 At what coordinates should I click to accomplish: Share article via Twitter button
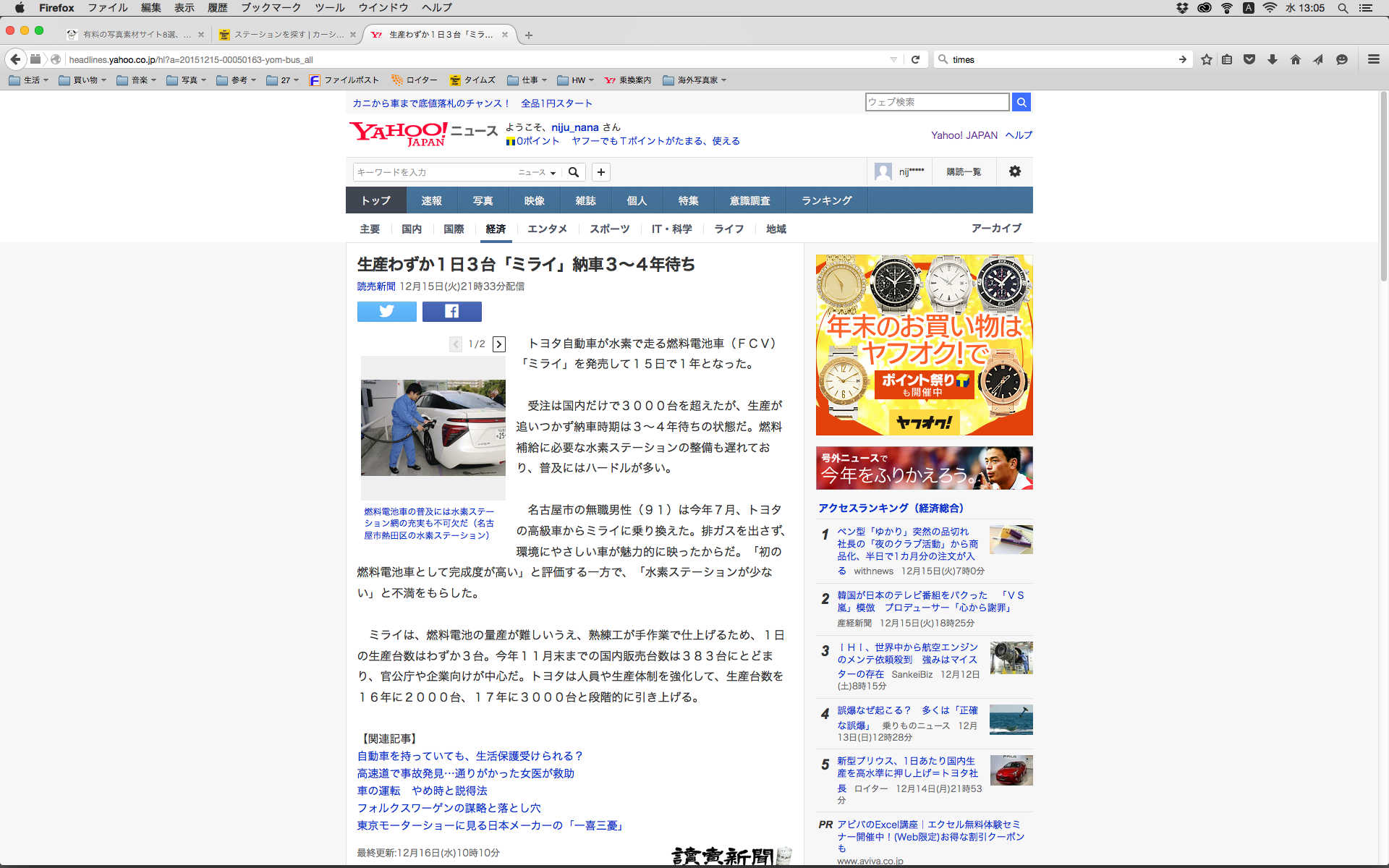click(x=386, y=311)
